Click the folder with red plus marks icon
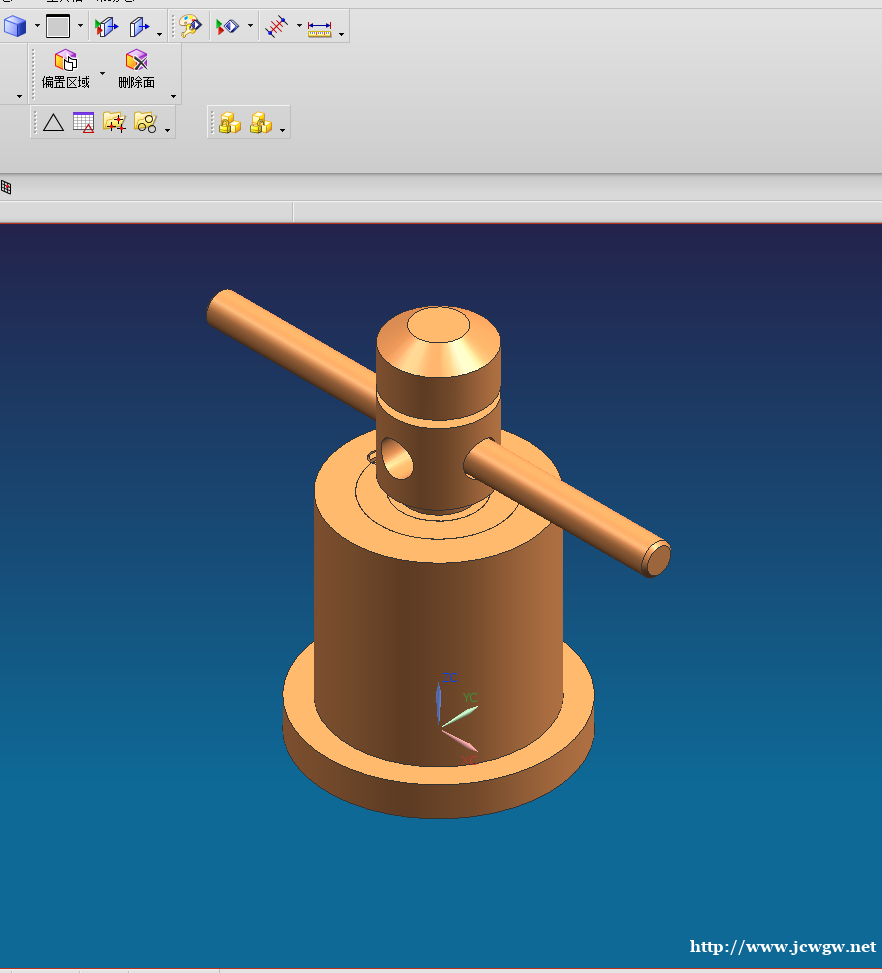882x973 pixels. click(115, 123)
